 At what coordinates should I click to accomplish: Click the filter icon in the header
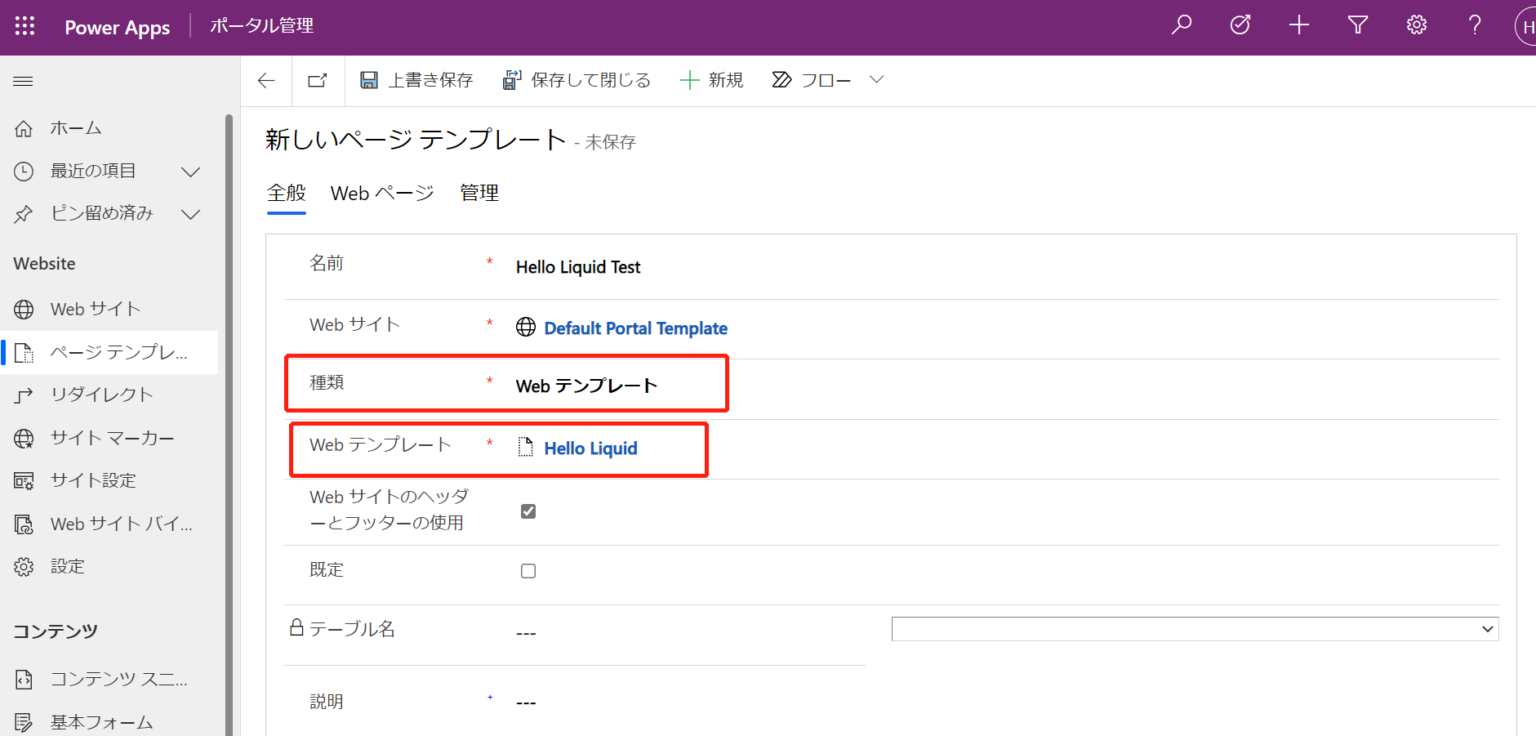click(1357, 24)
